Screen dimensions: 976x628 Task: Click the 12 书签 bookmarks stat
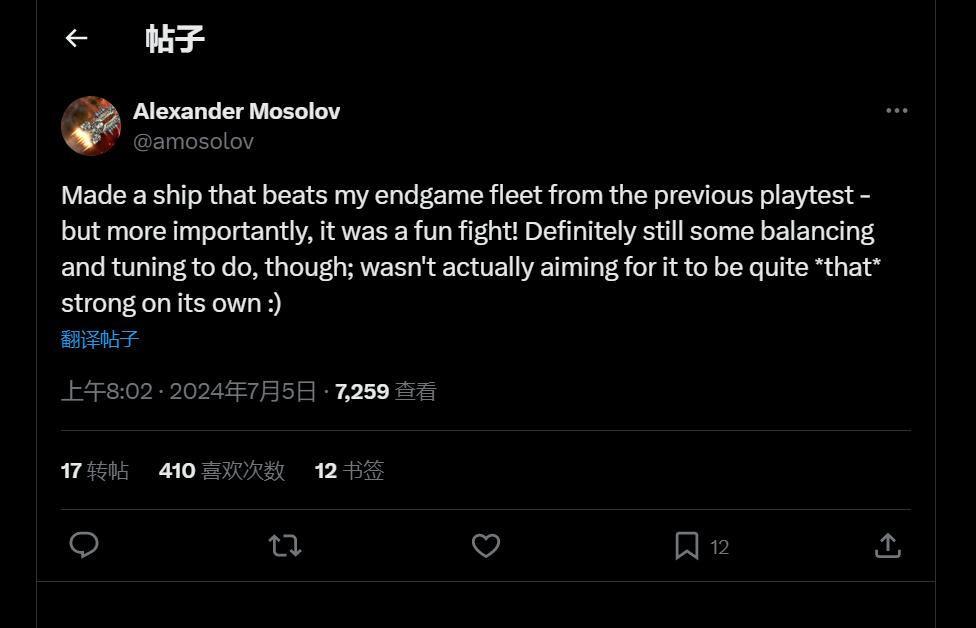(x=349, y=470)
